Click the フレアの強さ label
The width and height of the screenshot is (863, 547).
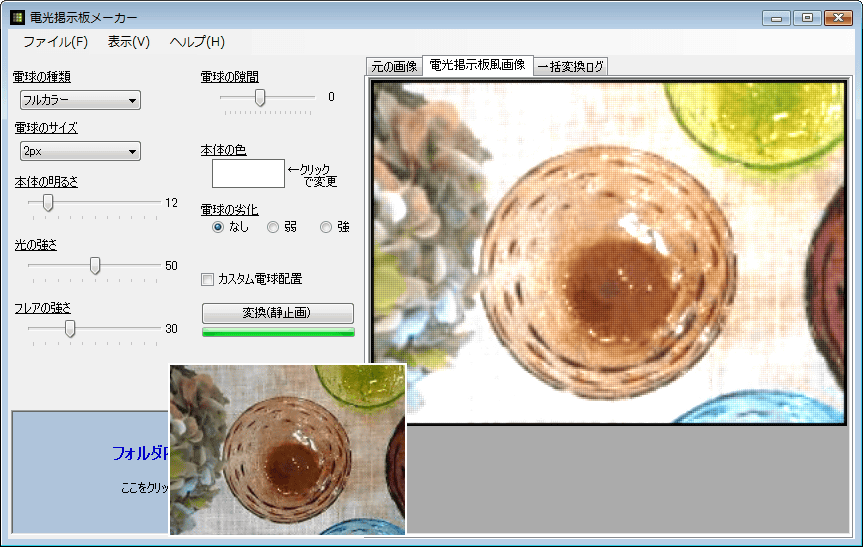pos(43,308)
